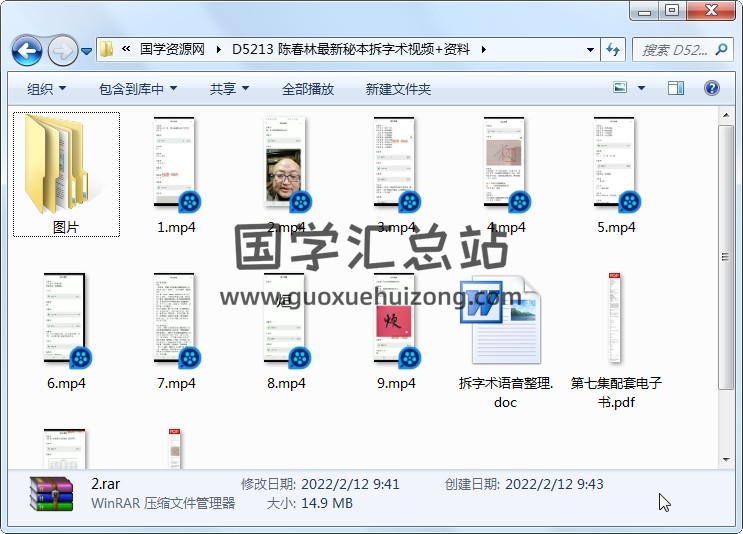Toggle the preview pane button
743x534 pixels.
pyautogui.click(x=676, y=88)
